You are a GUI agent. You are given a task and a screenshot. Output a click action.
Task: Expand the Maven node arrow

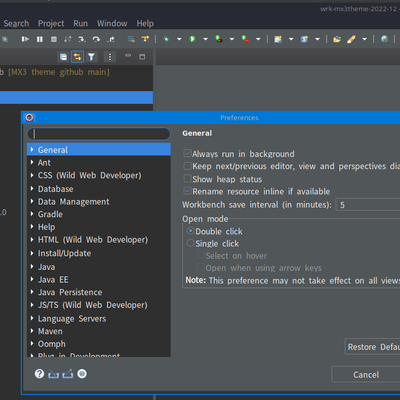pos(32,331)
